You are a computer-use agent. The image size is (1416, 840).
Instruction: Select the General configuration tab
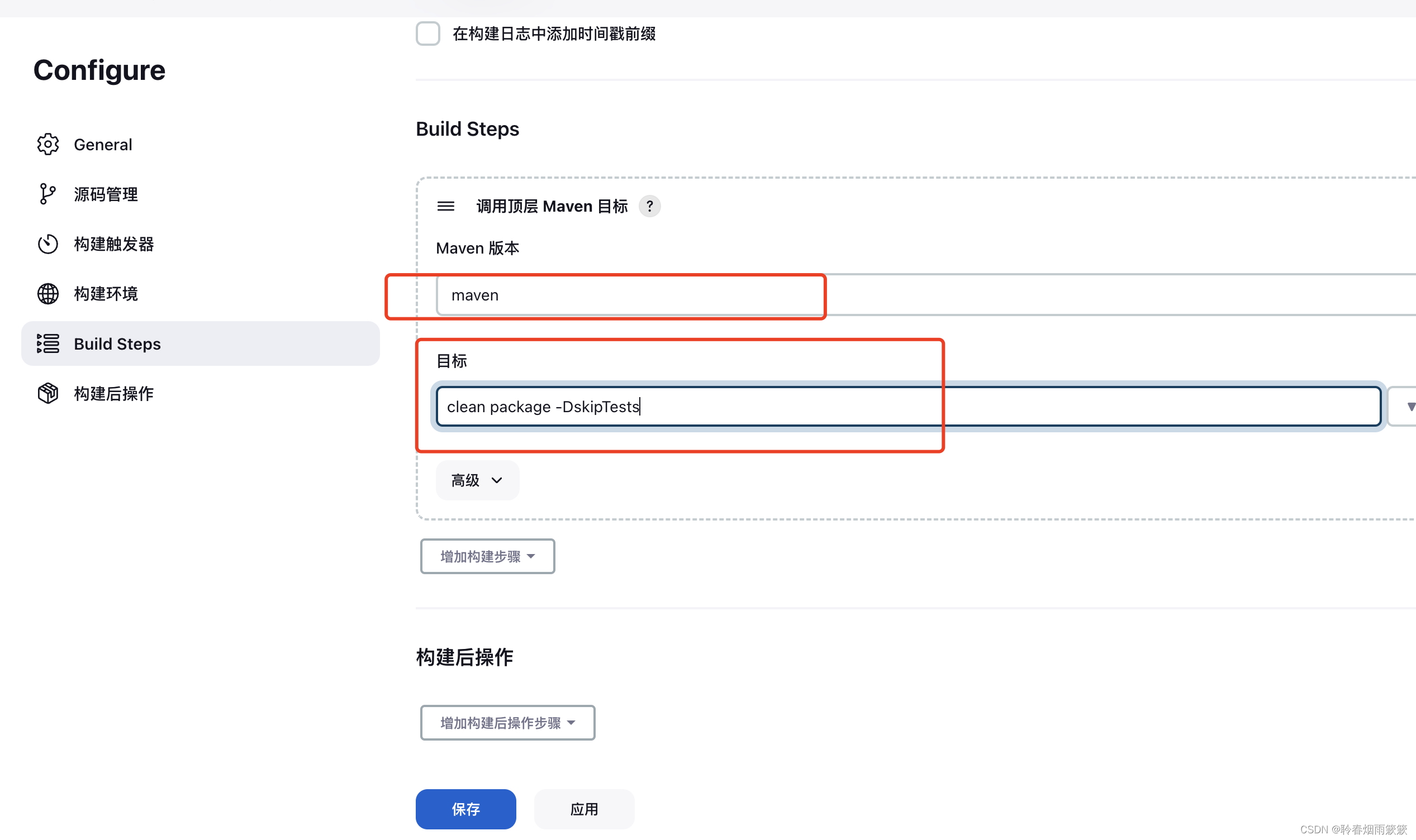(102, 144)
